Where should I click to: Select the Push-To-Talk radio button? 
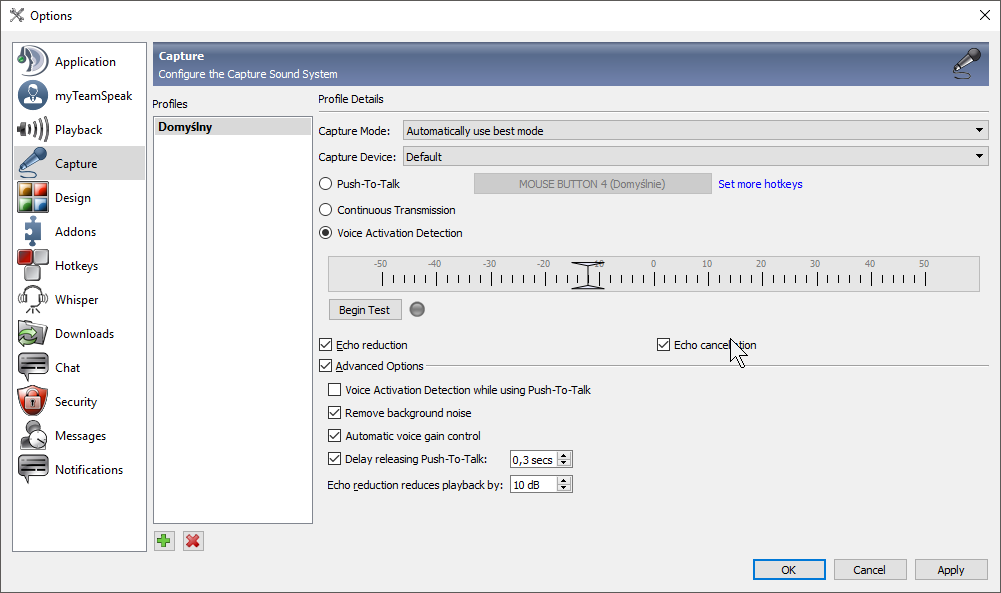pyautogui.click(x=326, y=184)
